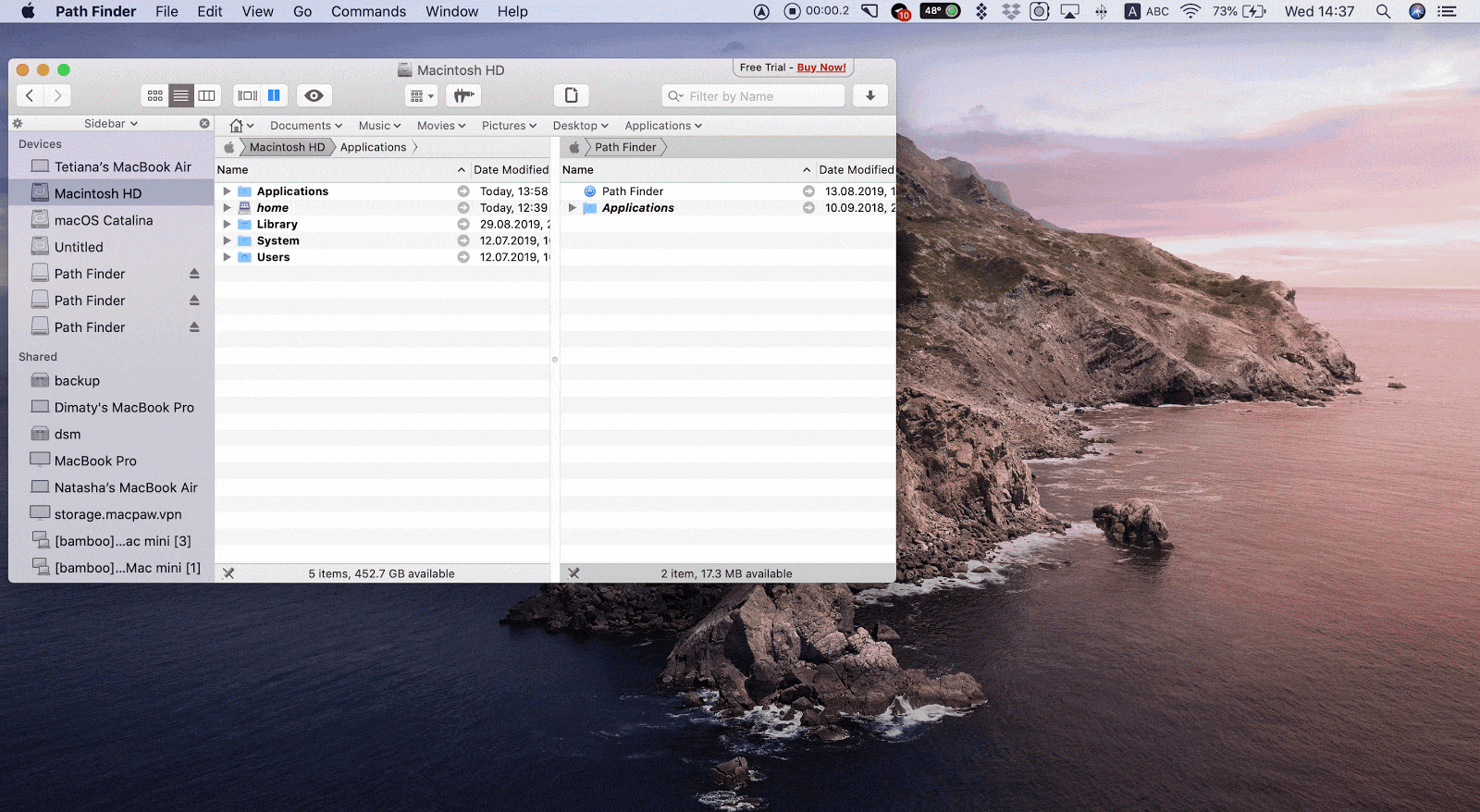Open Spotlight search in the menu bar
Viewport: 1480px width, 812px height.
click(1383, 11)
